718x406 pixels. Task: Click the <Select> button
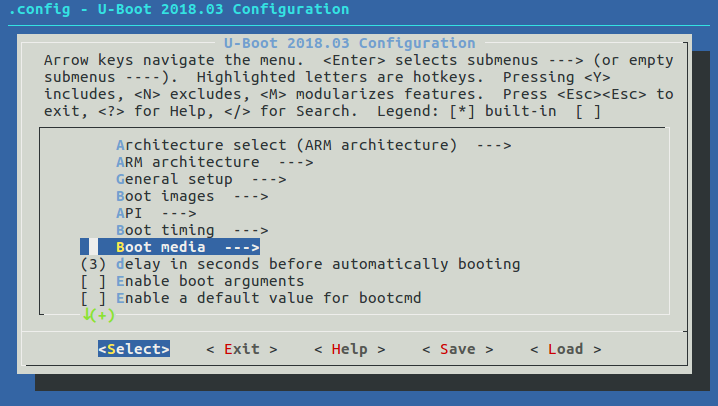pyautogui.click(x=134, y=349)
